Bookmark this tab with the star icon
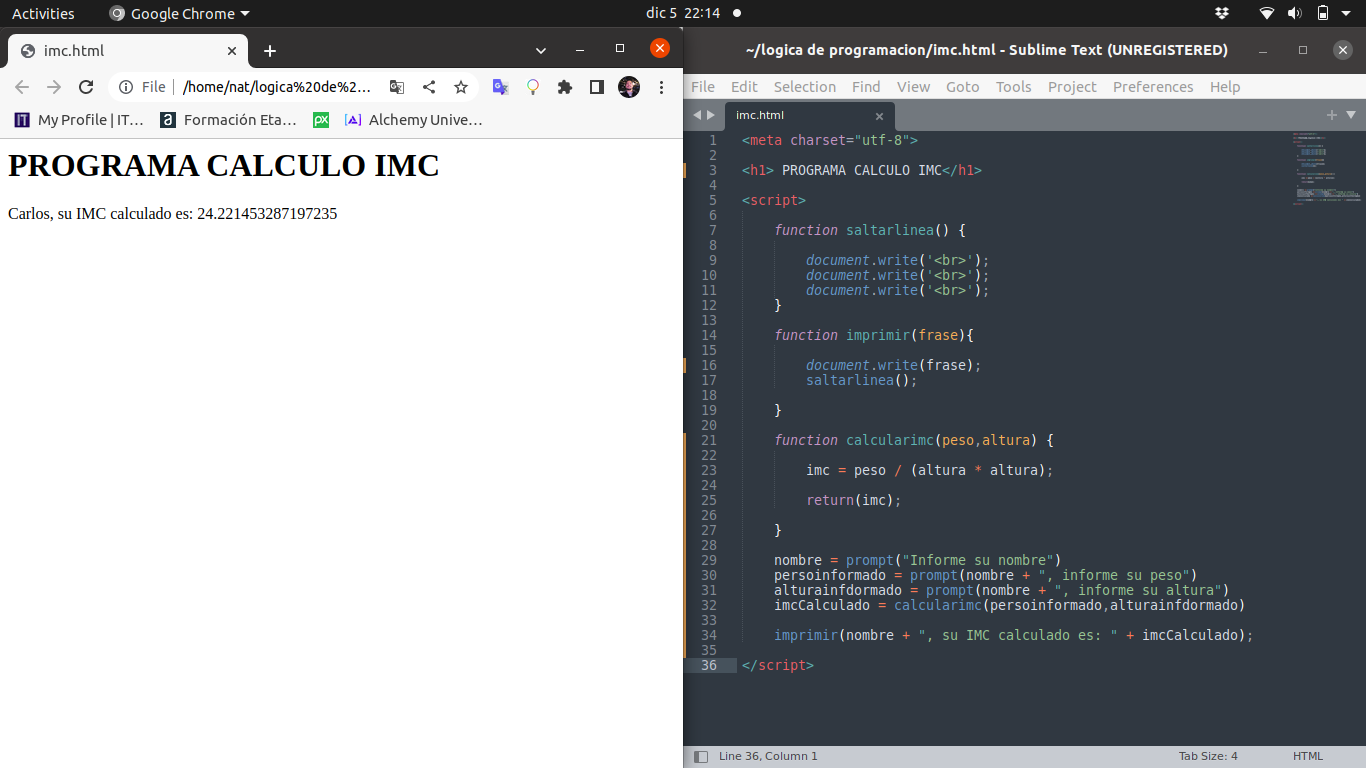 461,87
